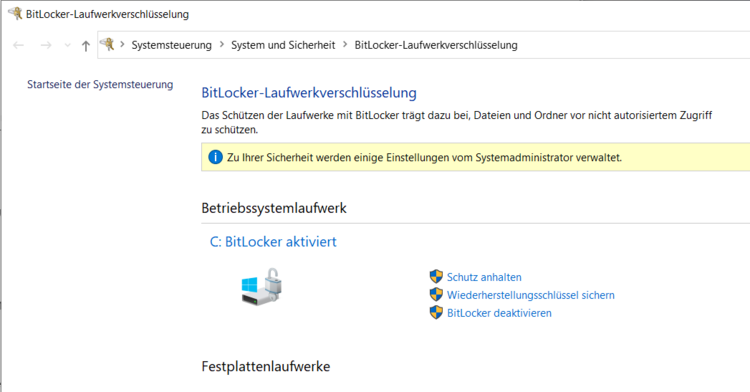Expand chevron after Systemsteuerung in breadcrumb

pos(221,44)
